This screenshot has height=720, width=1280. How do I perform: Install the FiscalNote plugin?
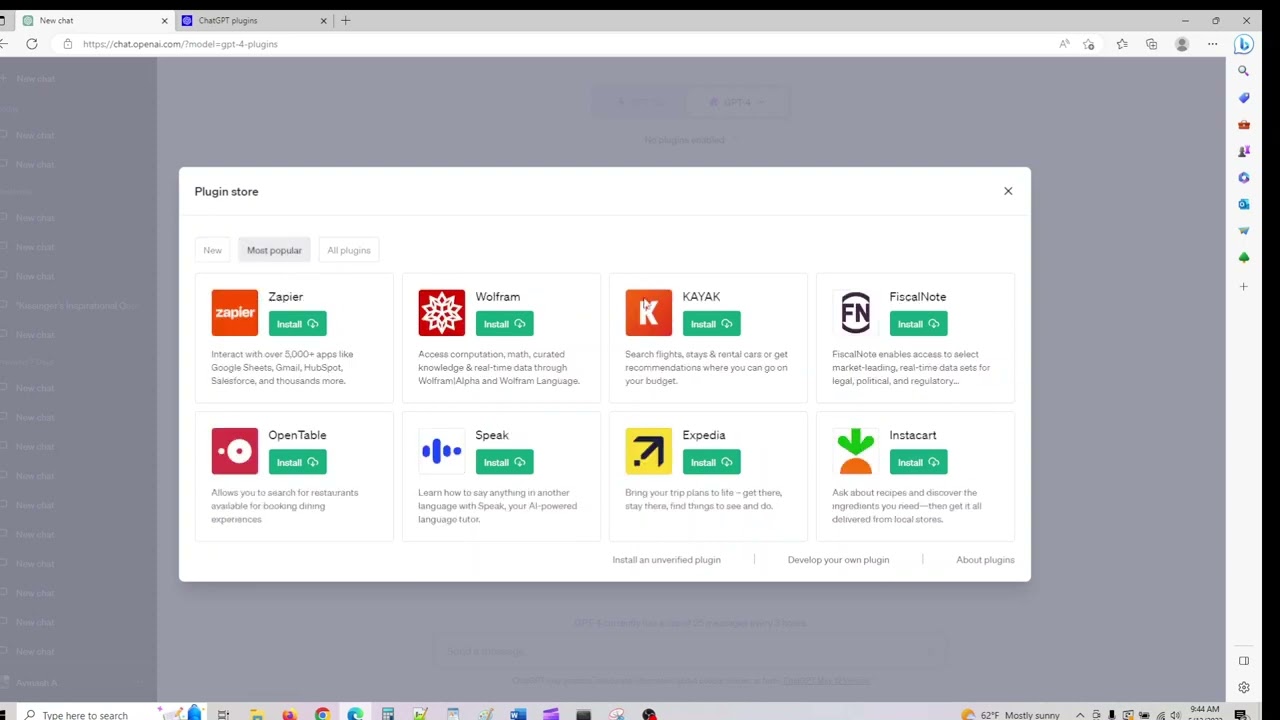tap(918, 324)
